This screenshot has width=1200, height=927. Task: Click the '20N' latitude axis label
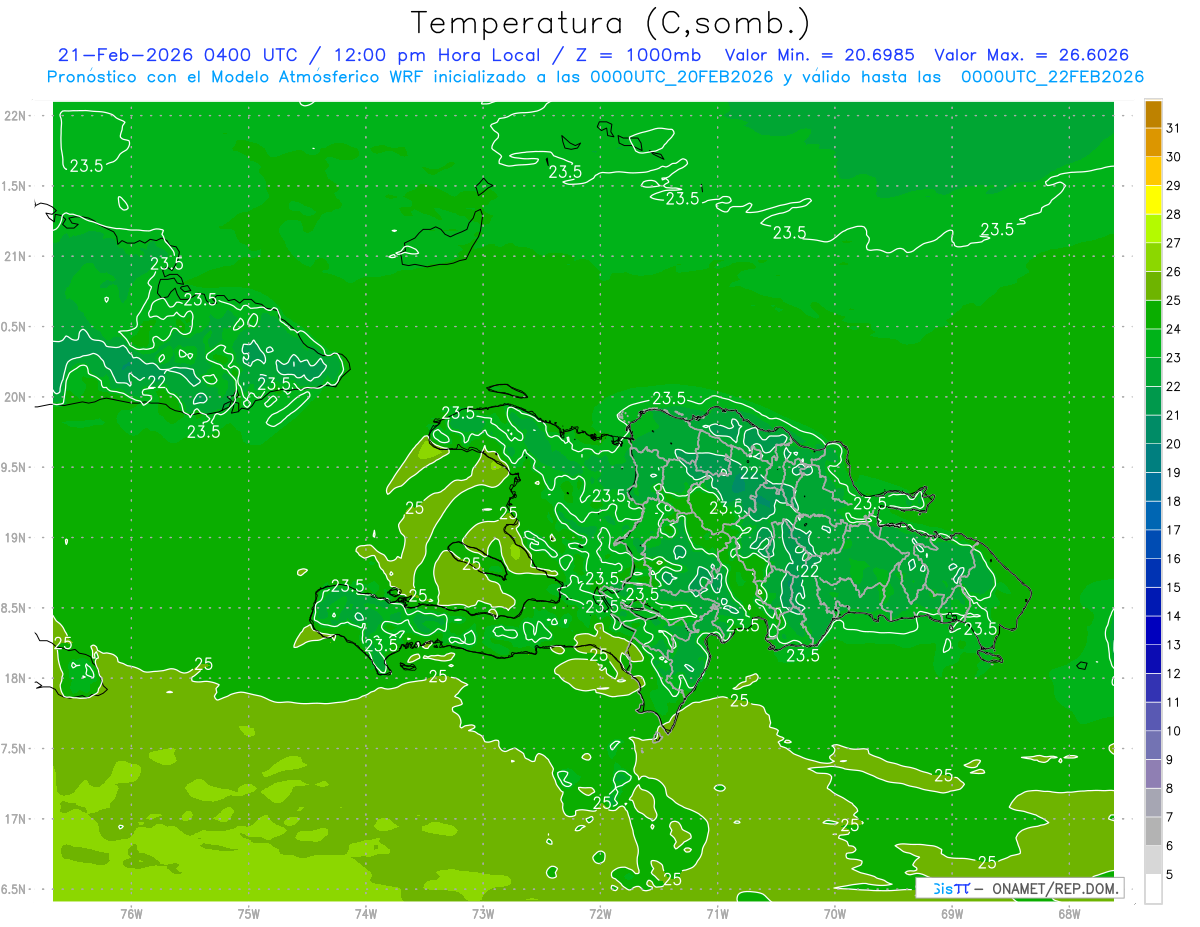point(15,397)
